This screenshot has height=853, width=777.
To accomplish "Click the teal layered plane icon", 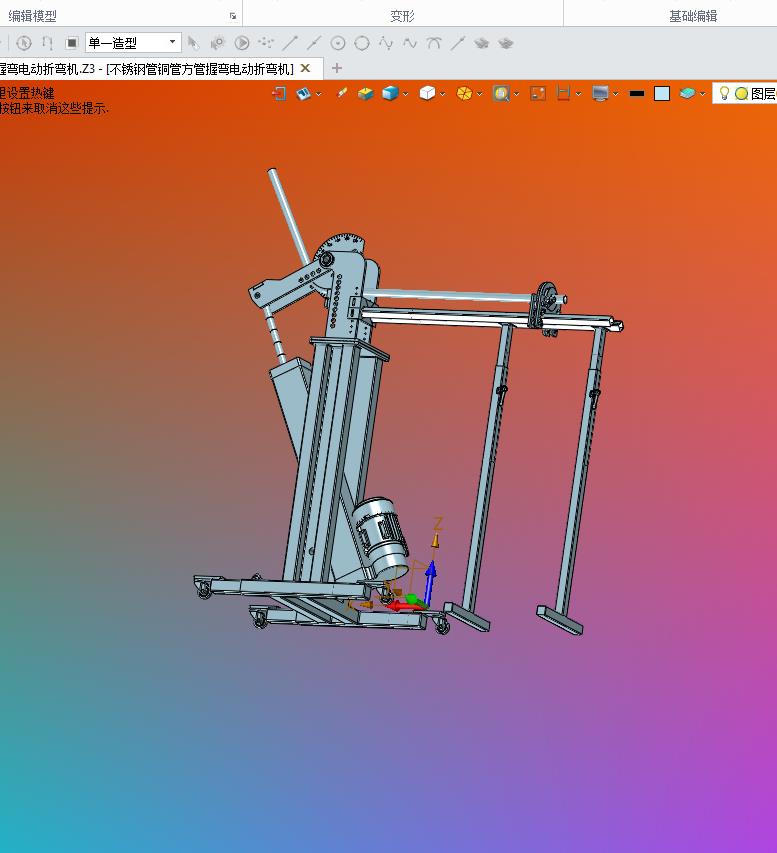I will pos(687,94).
